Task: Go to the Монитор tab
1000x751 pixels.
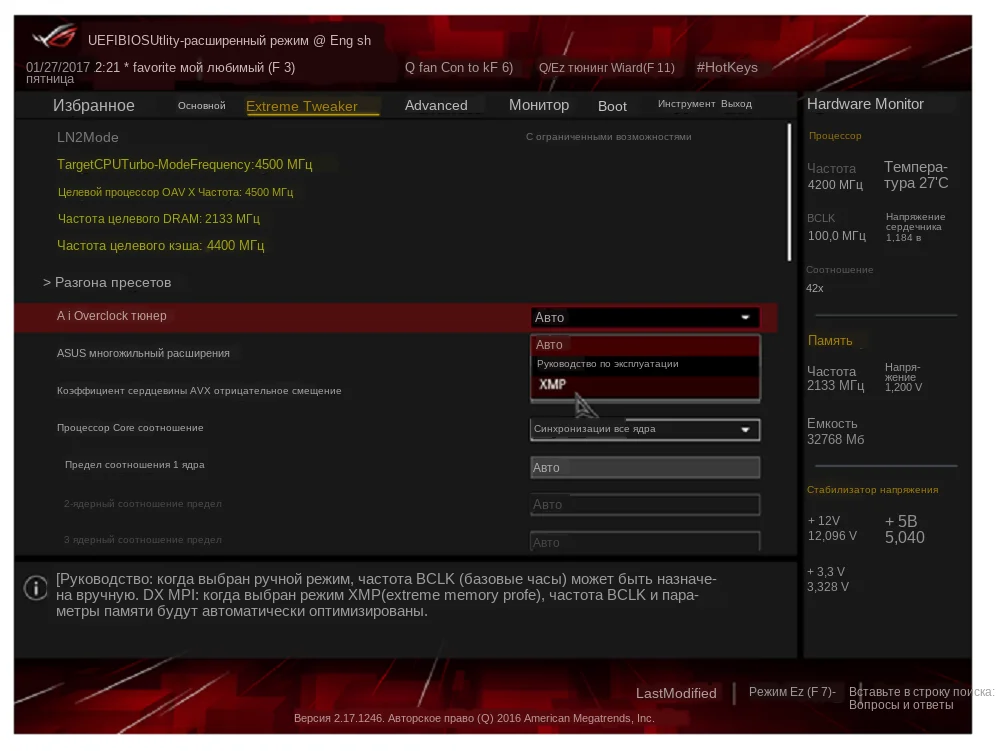Action: 539,105
